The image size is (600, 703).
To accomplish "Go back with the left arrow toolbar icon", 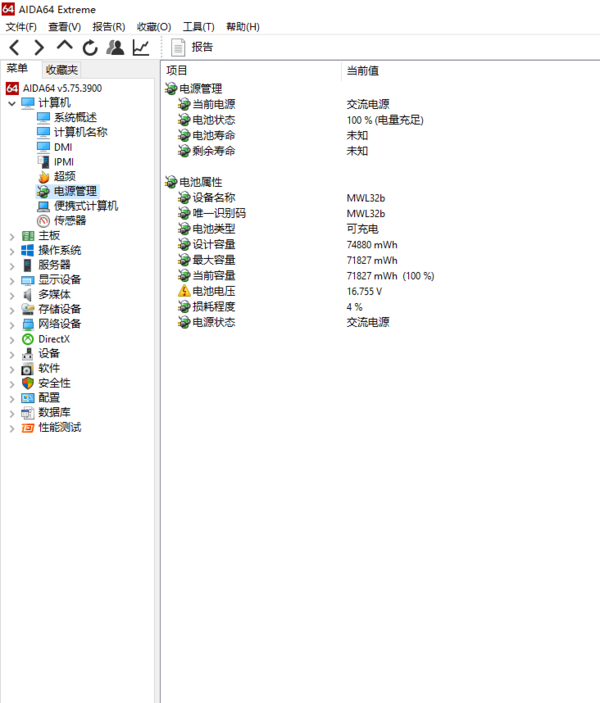I will (x=14, y=48).
